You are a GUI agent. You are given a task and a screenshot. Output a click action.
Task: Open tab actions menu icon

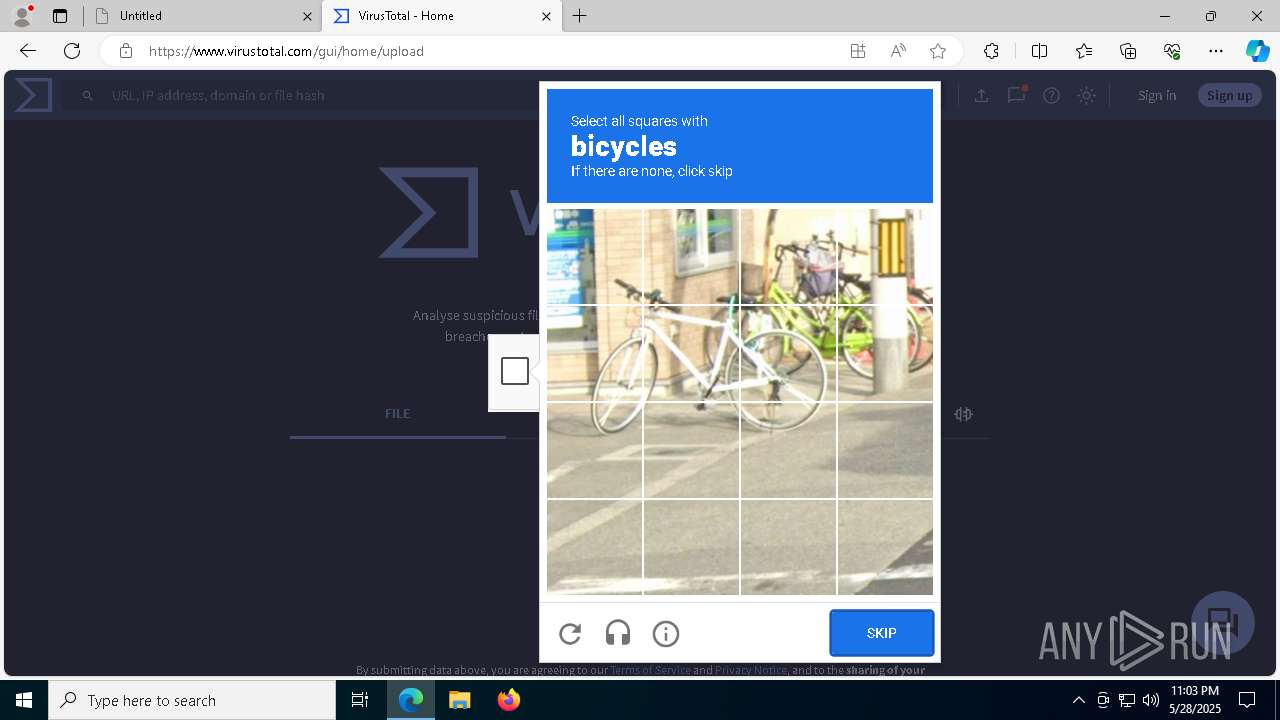[60, 16]
